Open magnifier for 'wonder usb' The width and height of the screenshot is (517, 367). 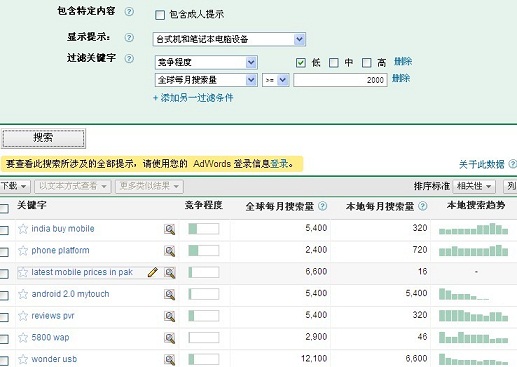tap(170, 360)
